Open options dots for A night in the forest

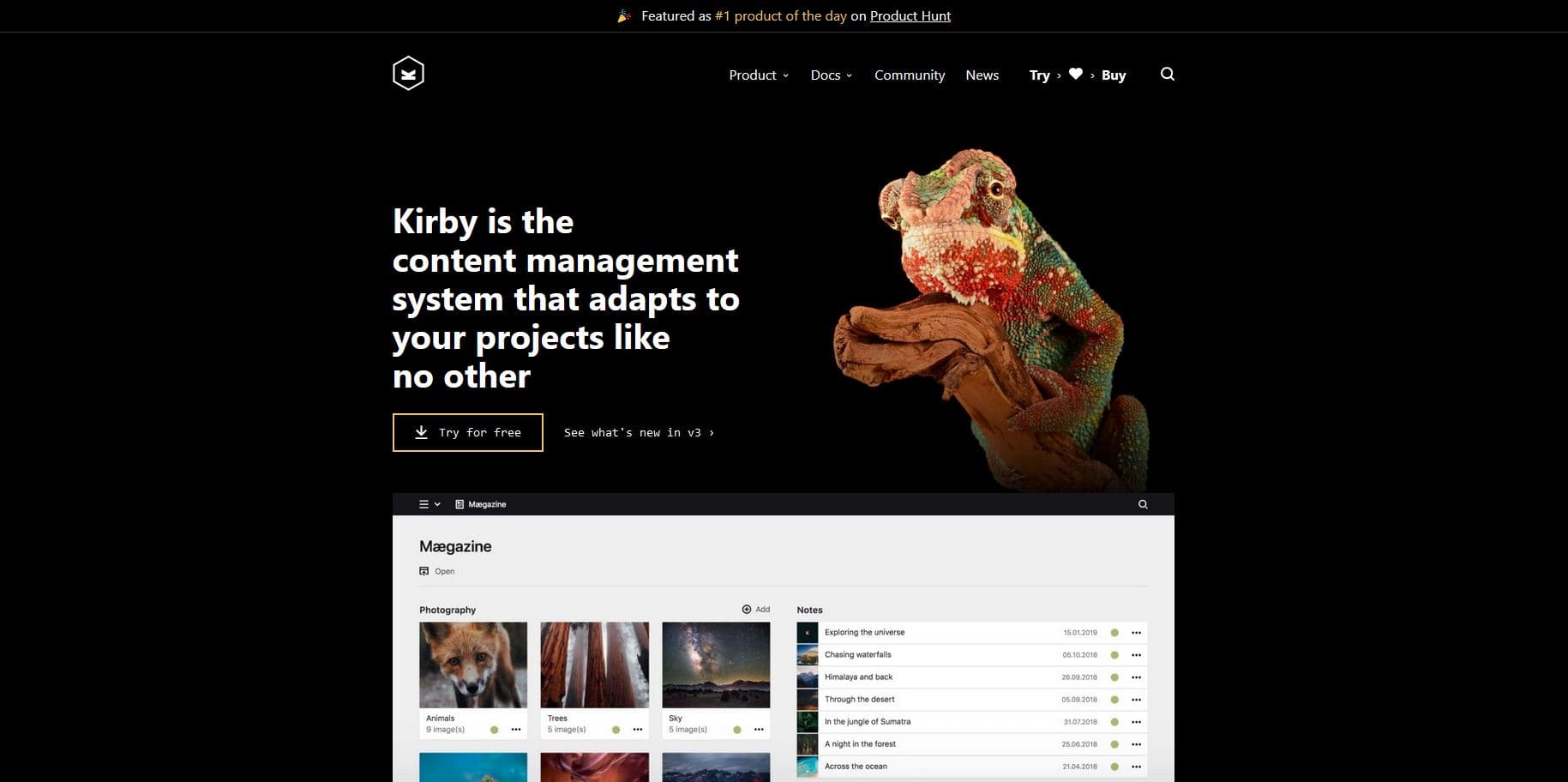coord(1136,744)
